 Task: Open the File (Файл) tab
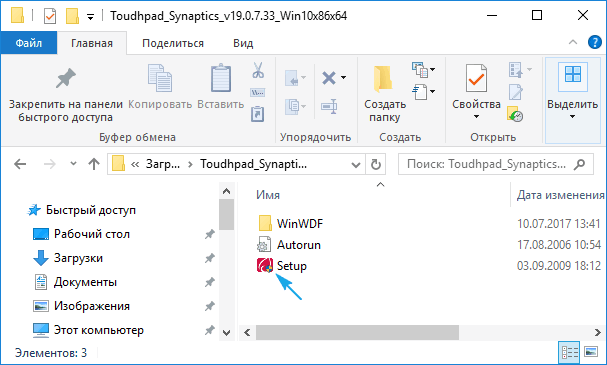(29, 43)
